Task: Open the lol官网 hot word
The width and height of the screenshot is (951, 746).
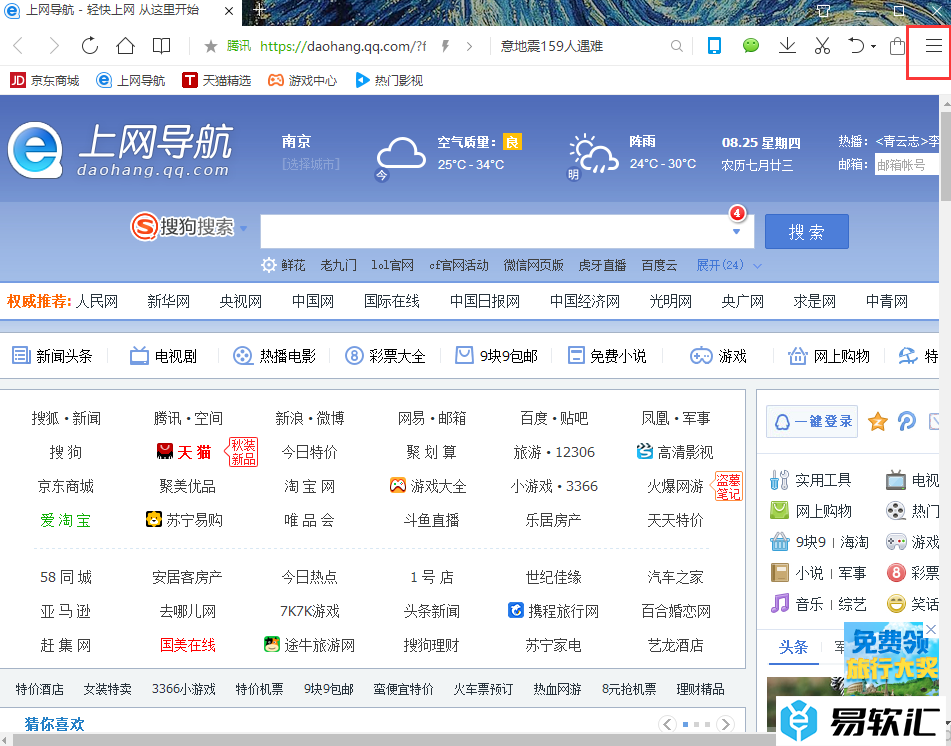Action: coord(392,265)
